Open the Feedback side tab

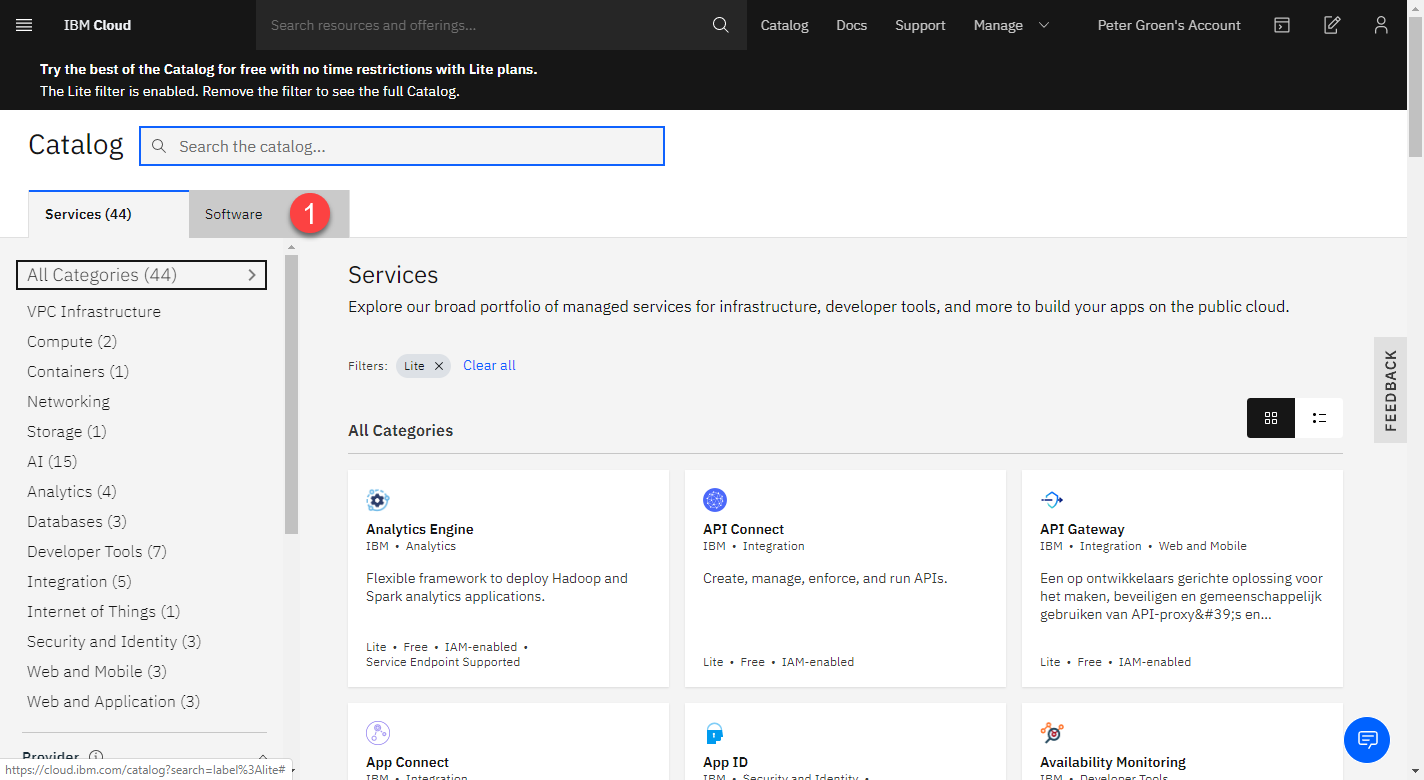(x=1390, y=390)
